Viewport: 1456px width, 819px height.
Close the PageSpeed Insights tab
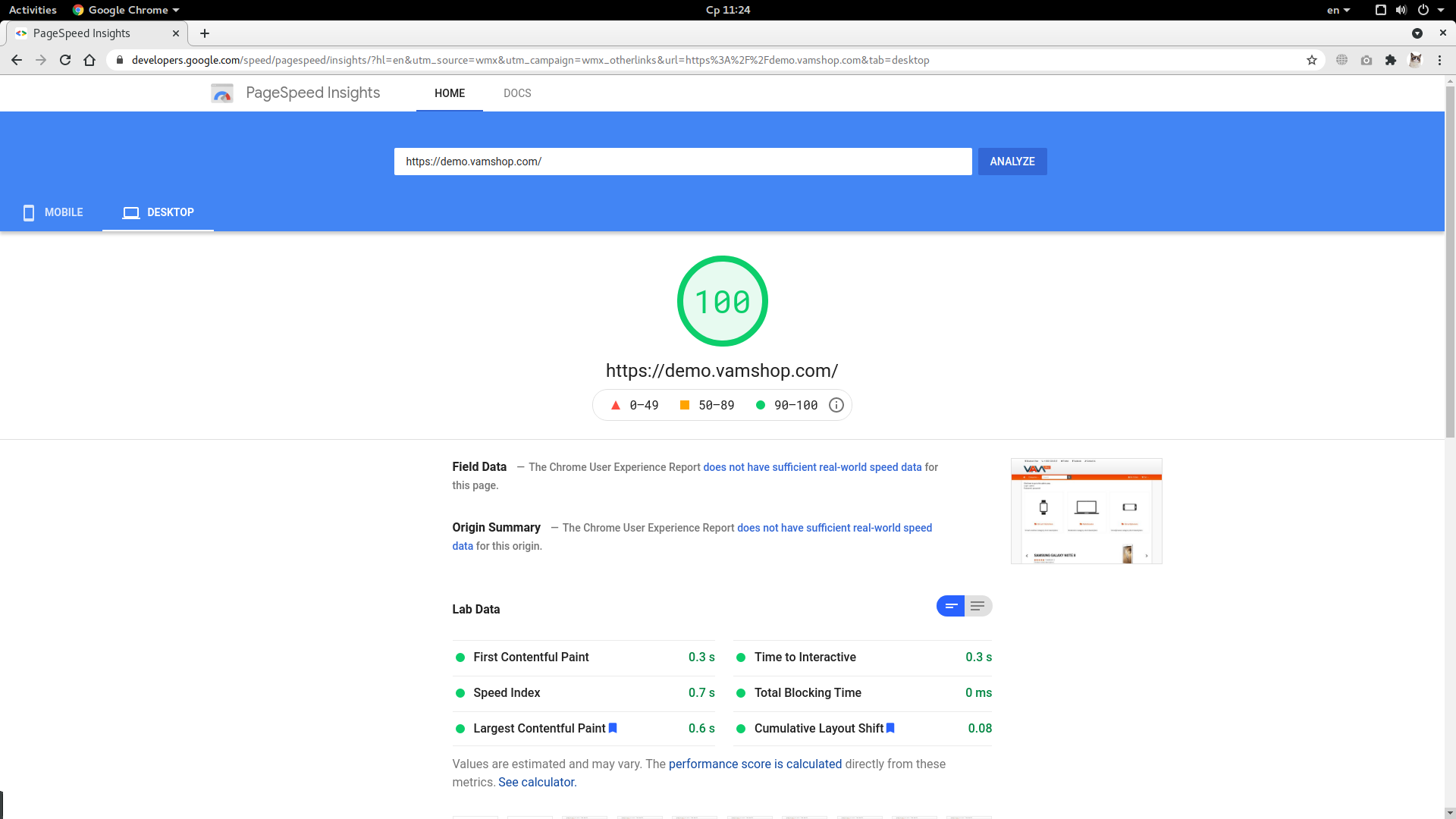[x=176, y=33]
